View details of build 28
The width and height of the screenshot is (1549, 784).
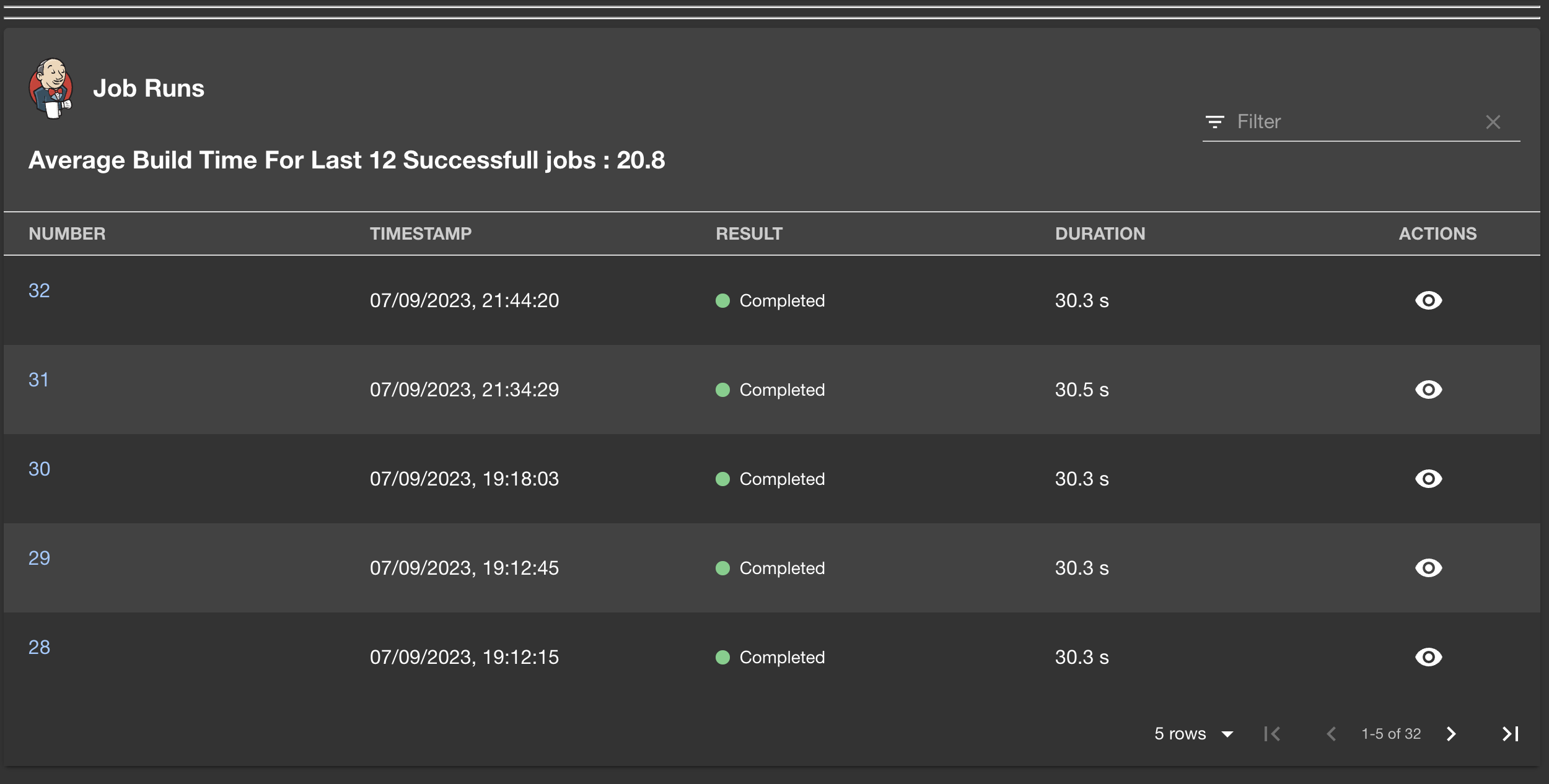(1428, 657)
